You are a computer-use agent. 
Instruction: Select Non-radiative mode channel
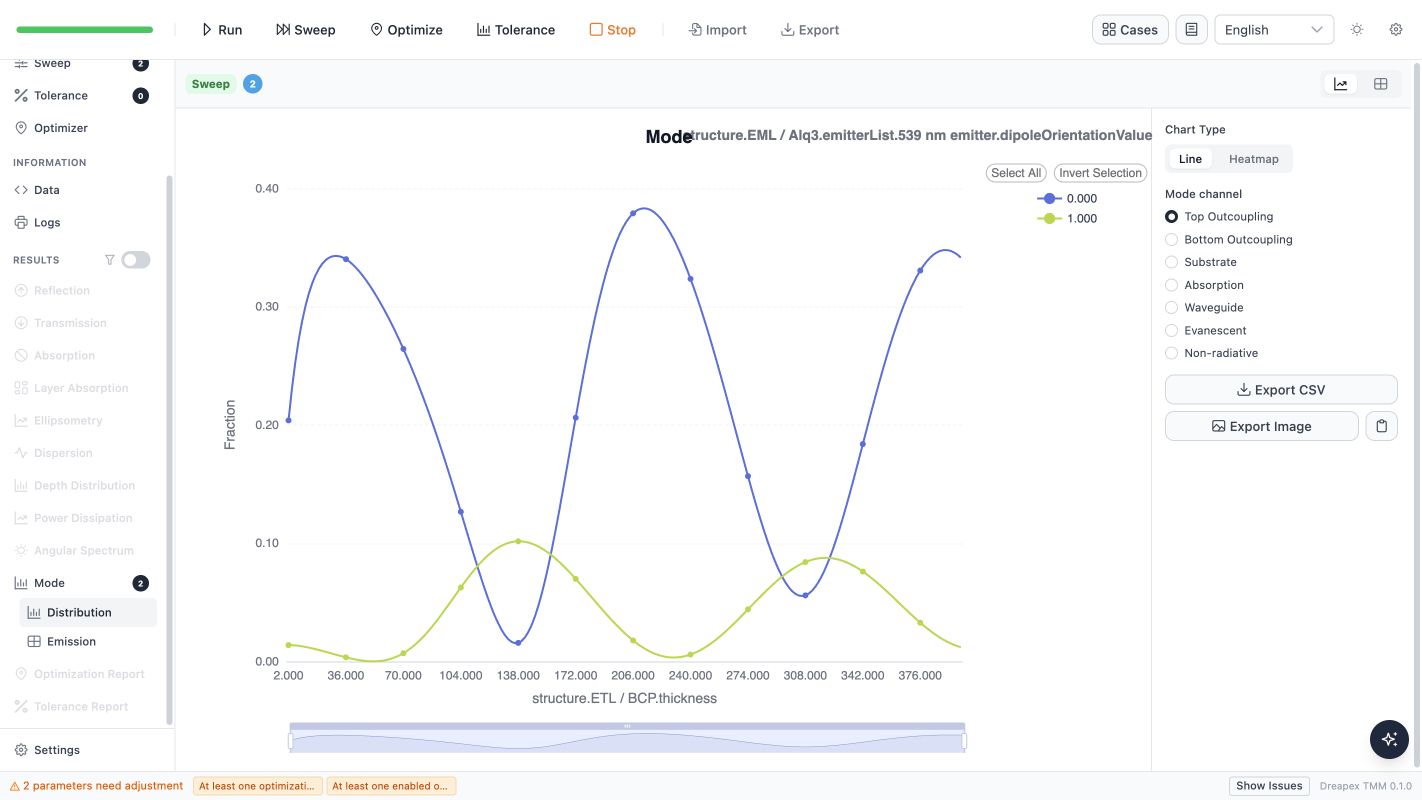(x=1212, y=353)
